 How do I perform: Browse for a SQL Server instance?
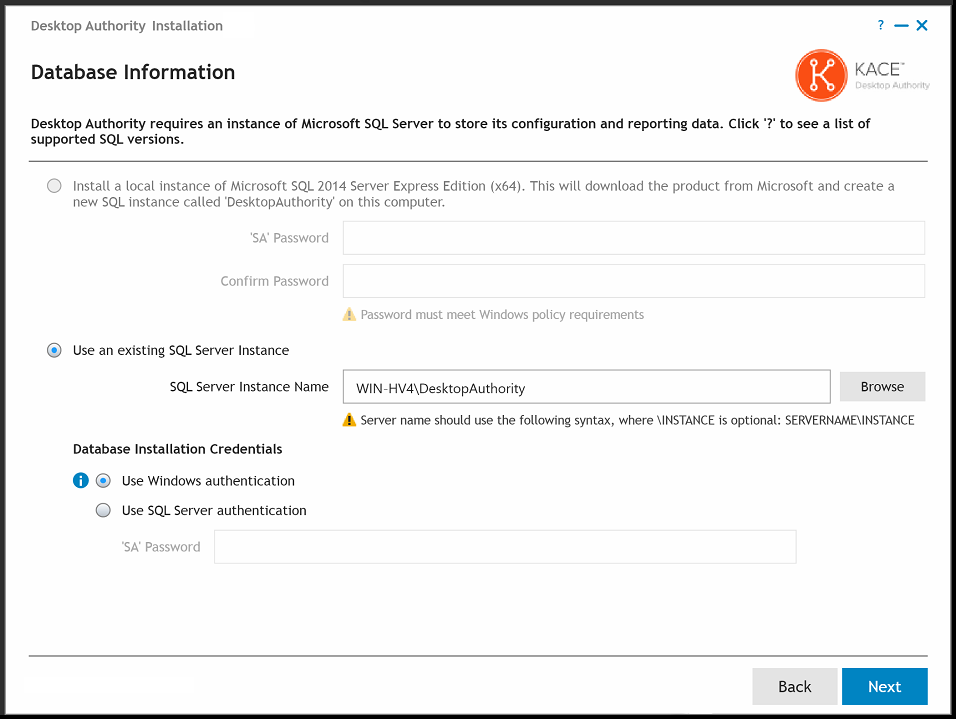882,387
